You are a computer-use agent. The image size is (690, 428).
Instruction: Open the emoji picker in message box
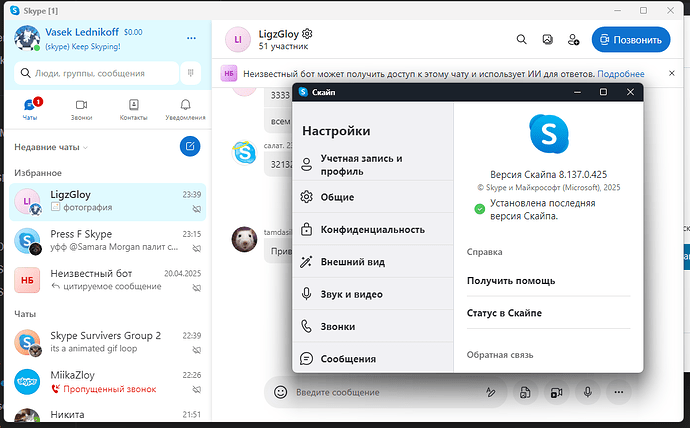(x=281, y=392)
